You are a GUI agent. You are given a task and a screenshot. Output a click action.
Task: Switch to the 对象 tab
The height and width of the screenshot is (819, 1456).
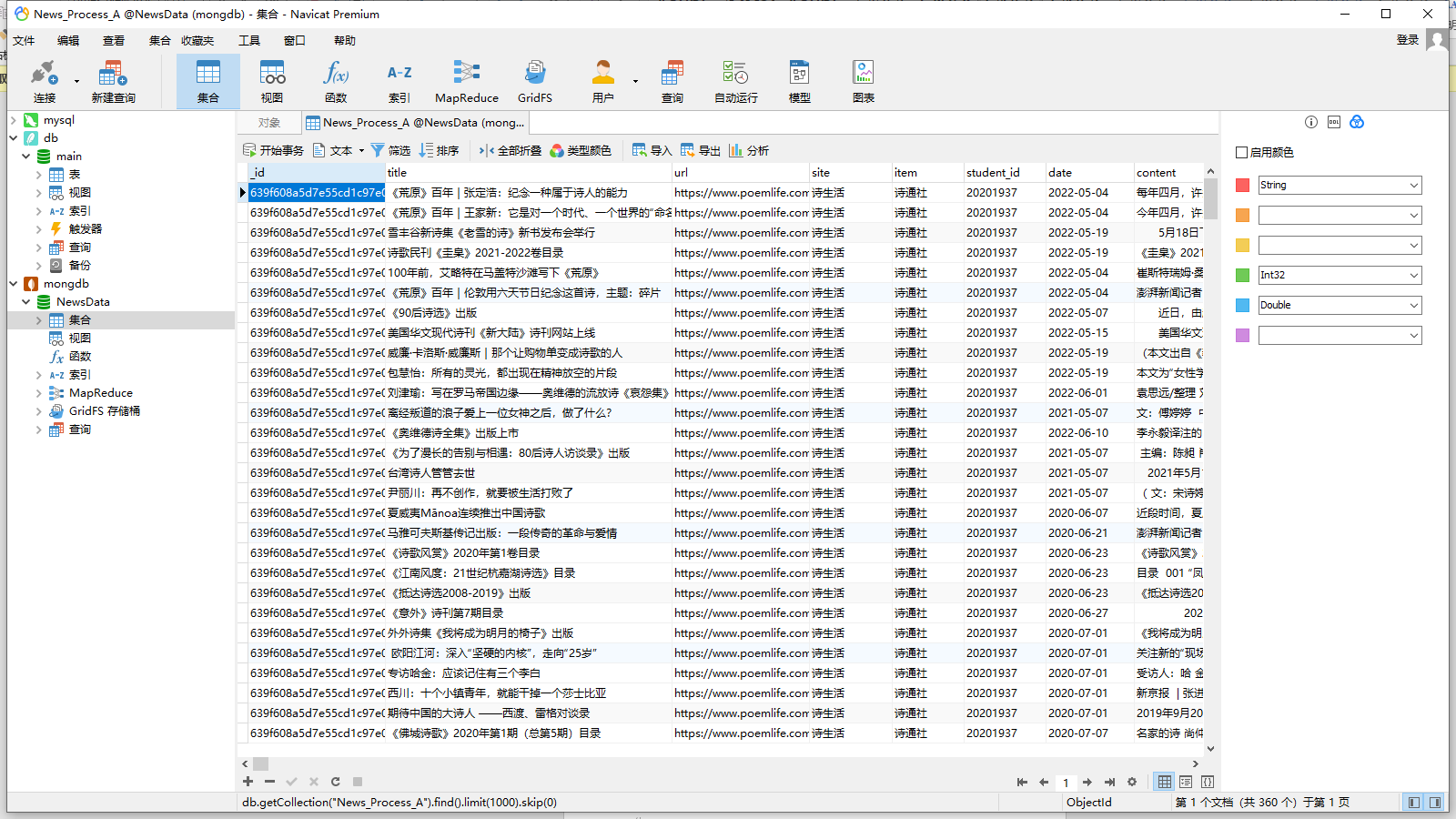(269, 123)
